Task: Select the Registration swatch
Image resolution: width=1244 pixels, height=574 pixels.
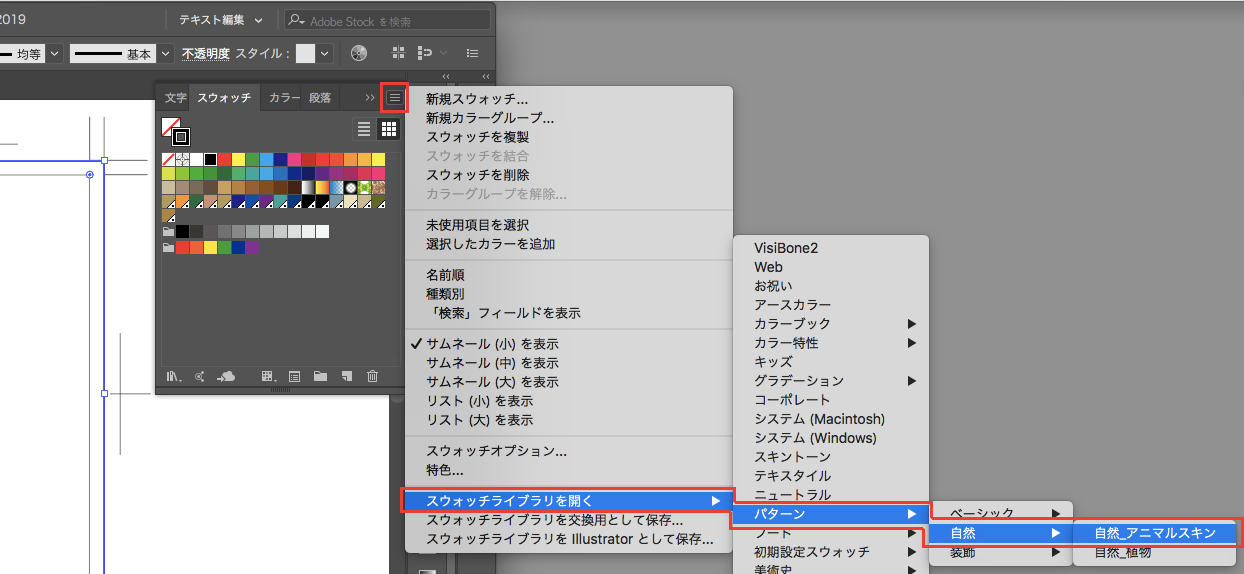Action: [x=182, y=159]
